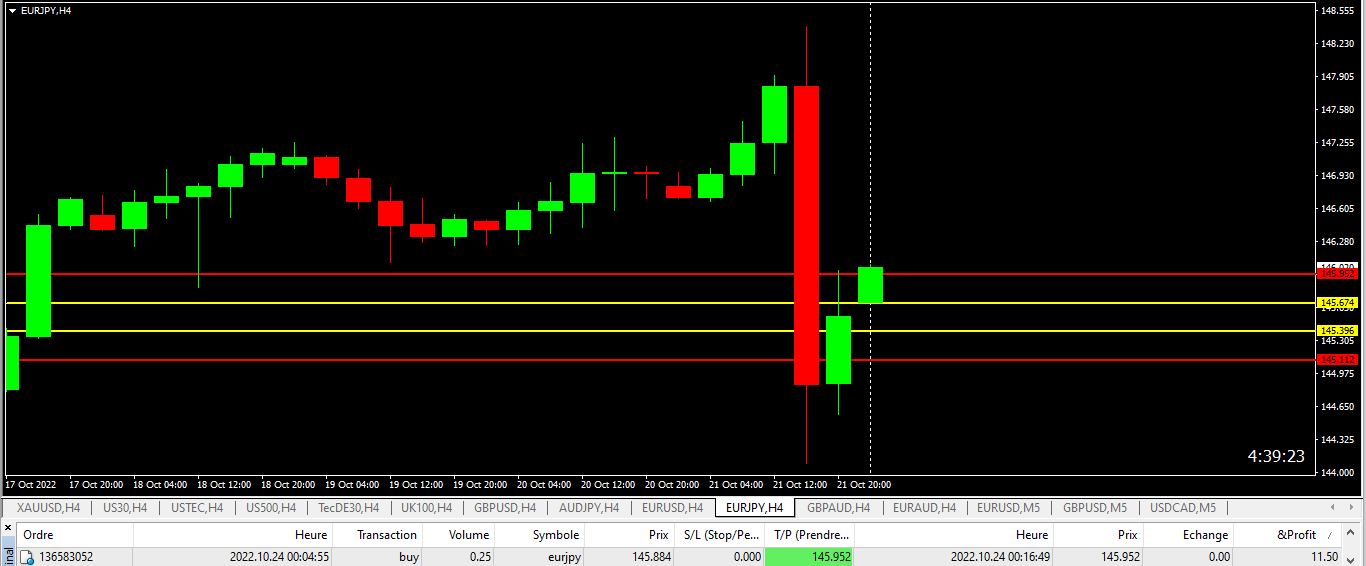Select the TecDE30,H4 chart tab
Viewport: 1366px width, 566px height.
click(x=349, y=507)
